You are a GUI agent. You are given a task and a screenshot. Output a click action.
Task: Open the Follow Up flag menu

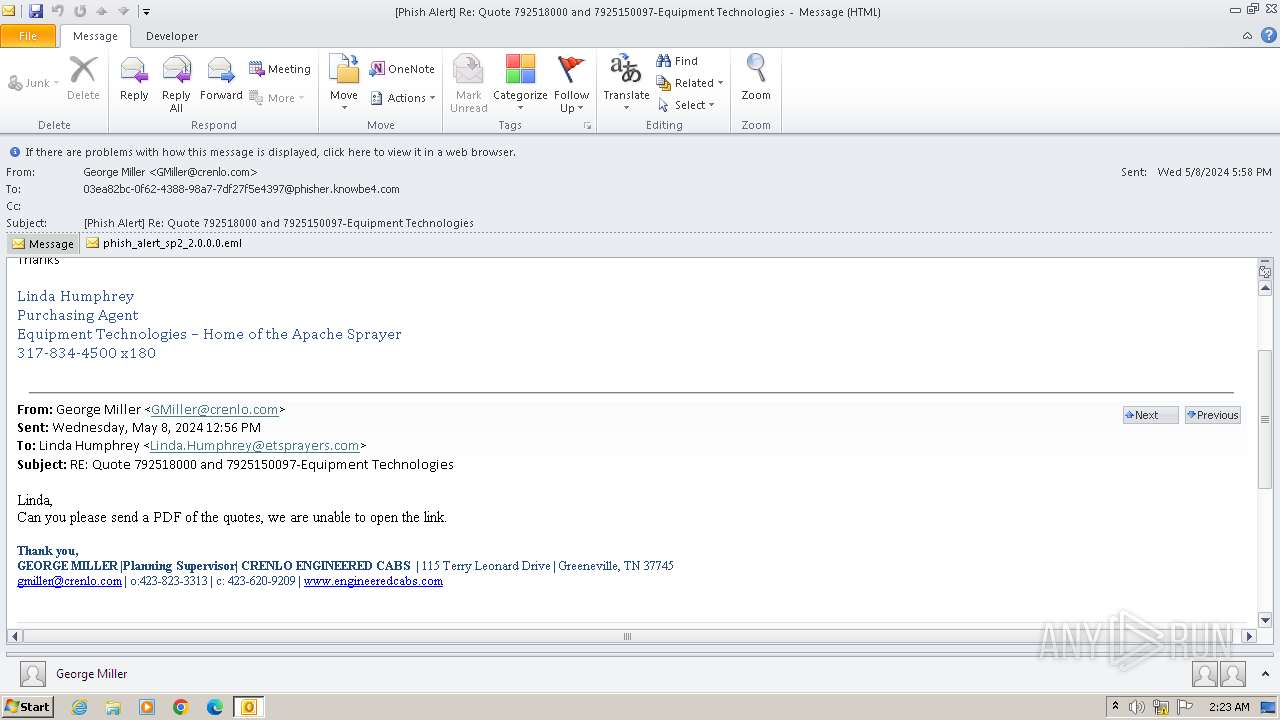pyautogui.click(x=571, y=84)
